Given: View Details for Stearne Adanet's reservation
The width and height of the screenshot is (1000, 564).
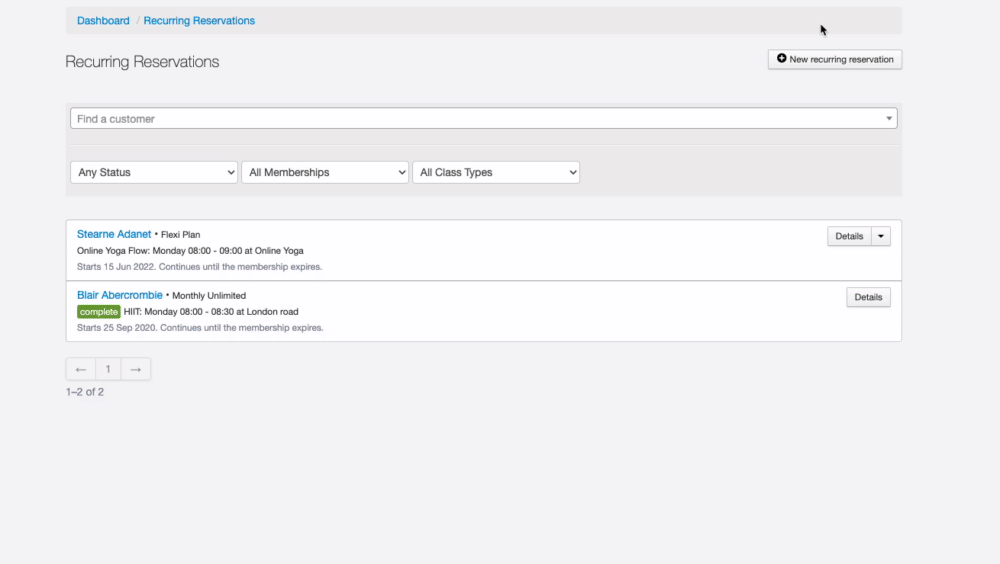Looking at the screenshot, I should [x=849, y=236].
